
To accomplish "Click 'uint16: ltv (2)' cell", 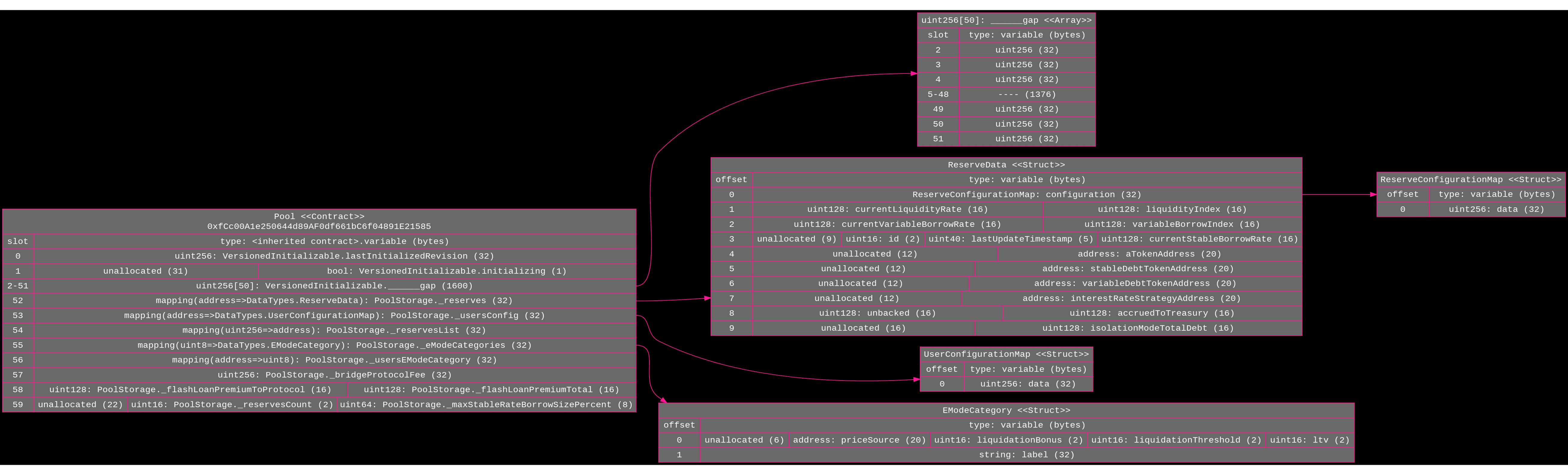I will click(x=1310, y=440).
